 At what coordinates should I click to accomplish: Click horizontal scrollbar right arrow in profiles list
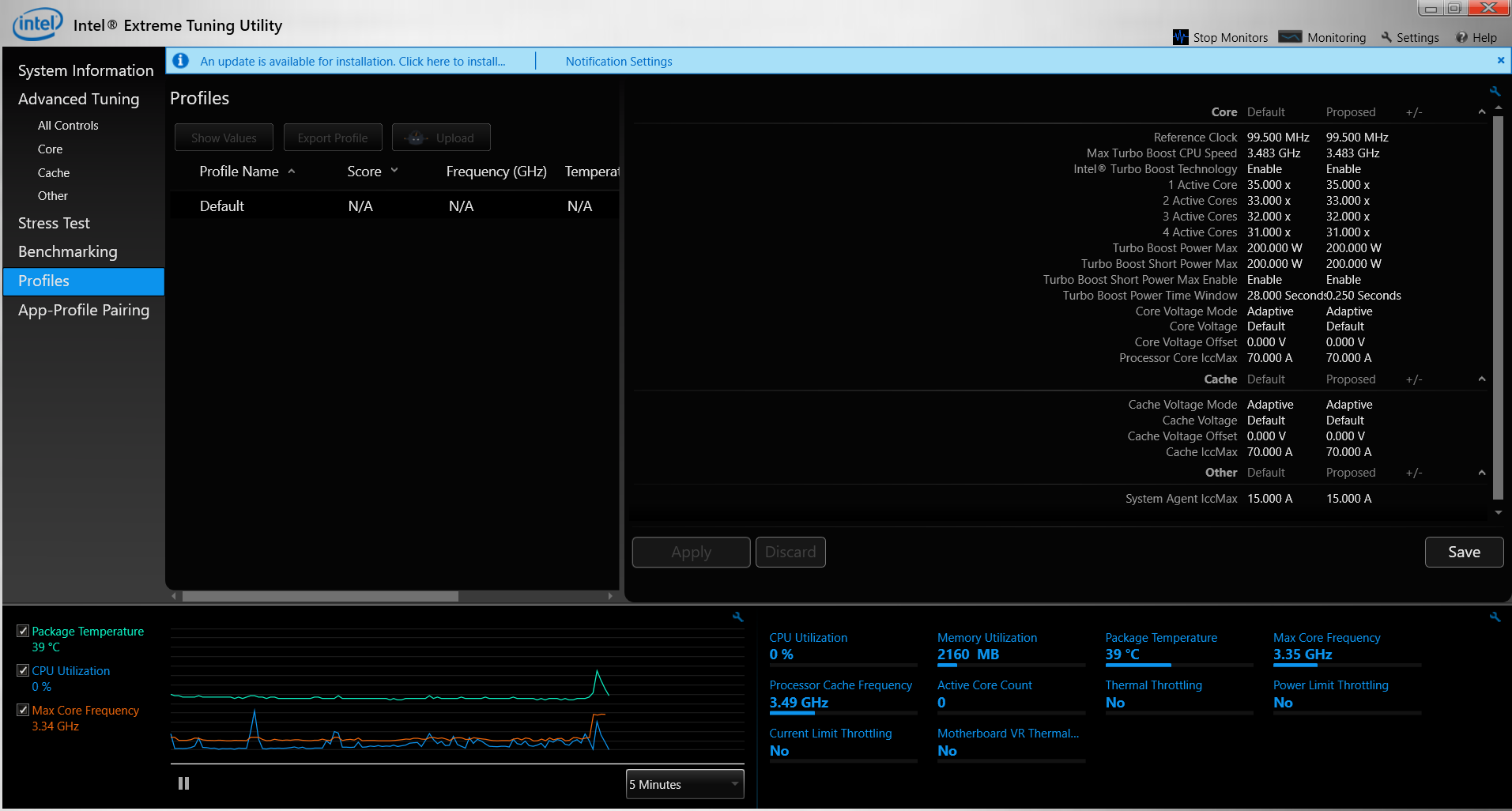[610, 597]
